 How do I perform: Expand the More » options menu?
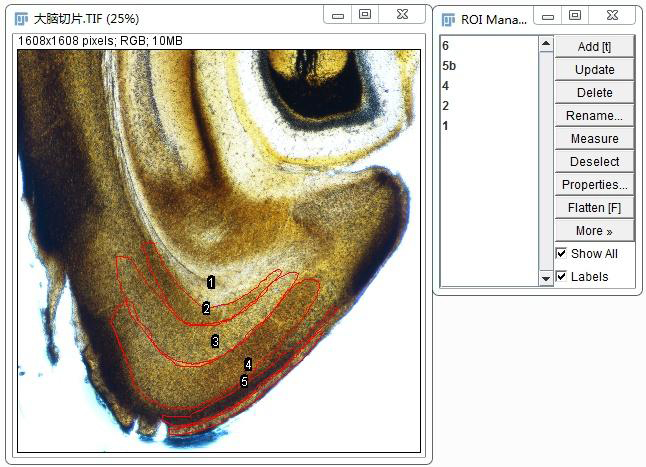click(x=594, y=230)
